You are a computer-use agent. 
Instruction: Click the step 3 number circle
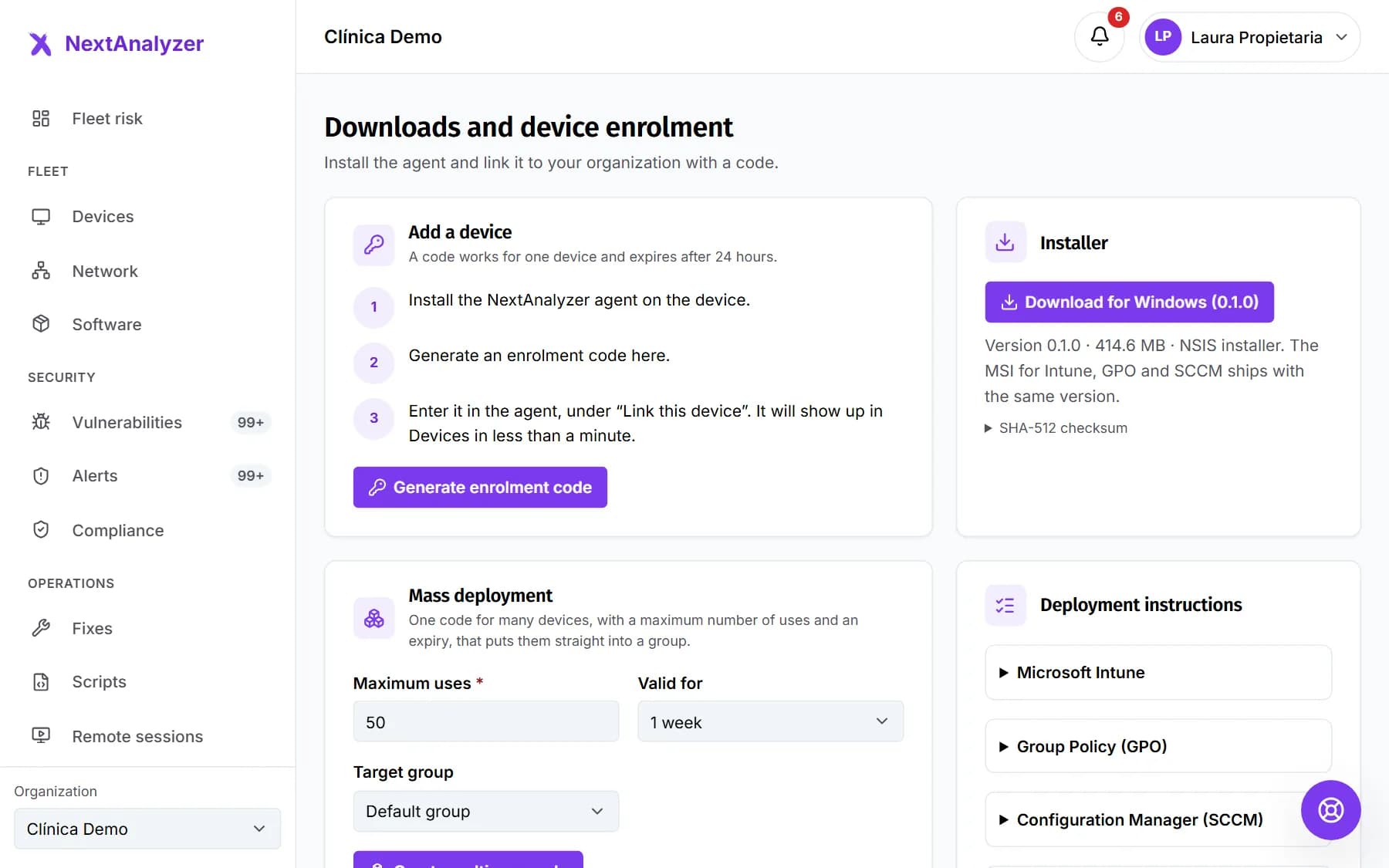(x=373, y=418)
